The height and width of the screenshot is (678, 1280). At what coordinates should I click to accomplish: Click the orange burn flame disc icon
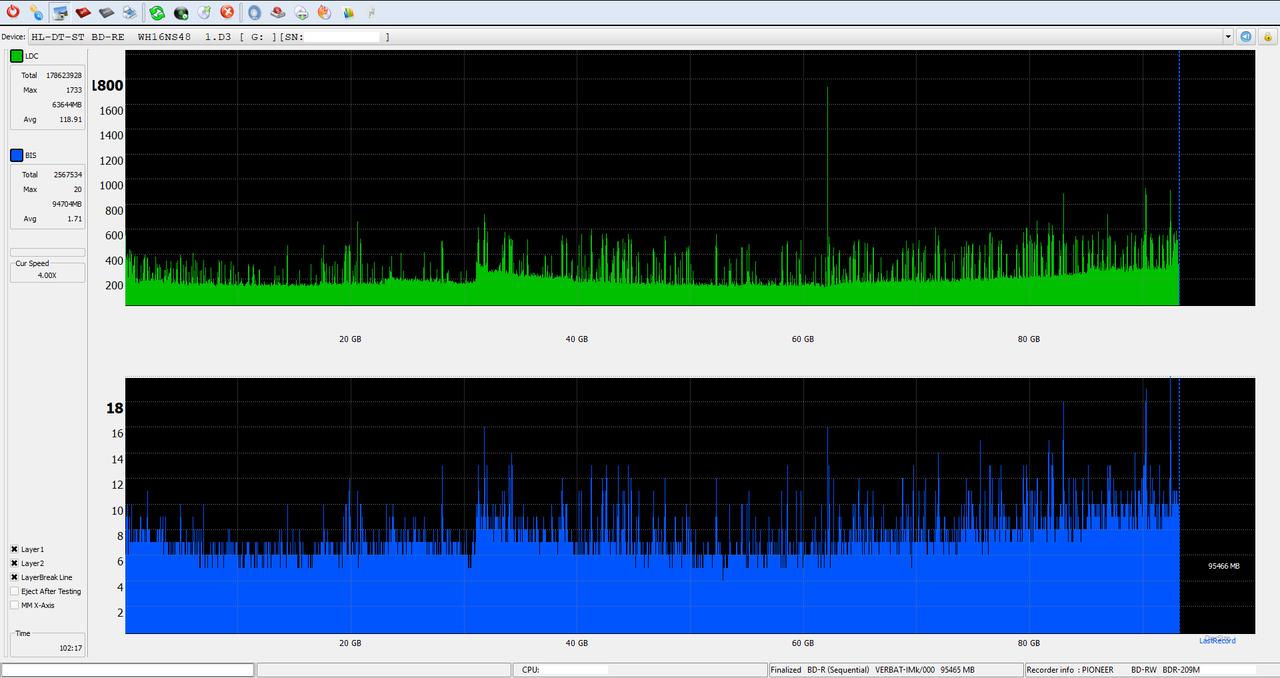tap(324, 12)
